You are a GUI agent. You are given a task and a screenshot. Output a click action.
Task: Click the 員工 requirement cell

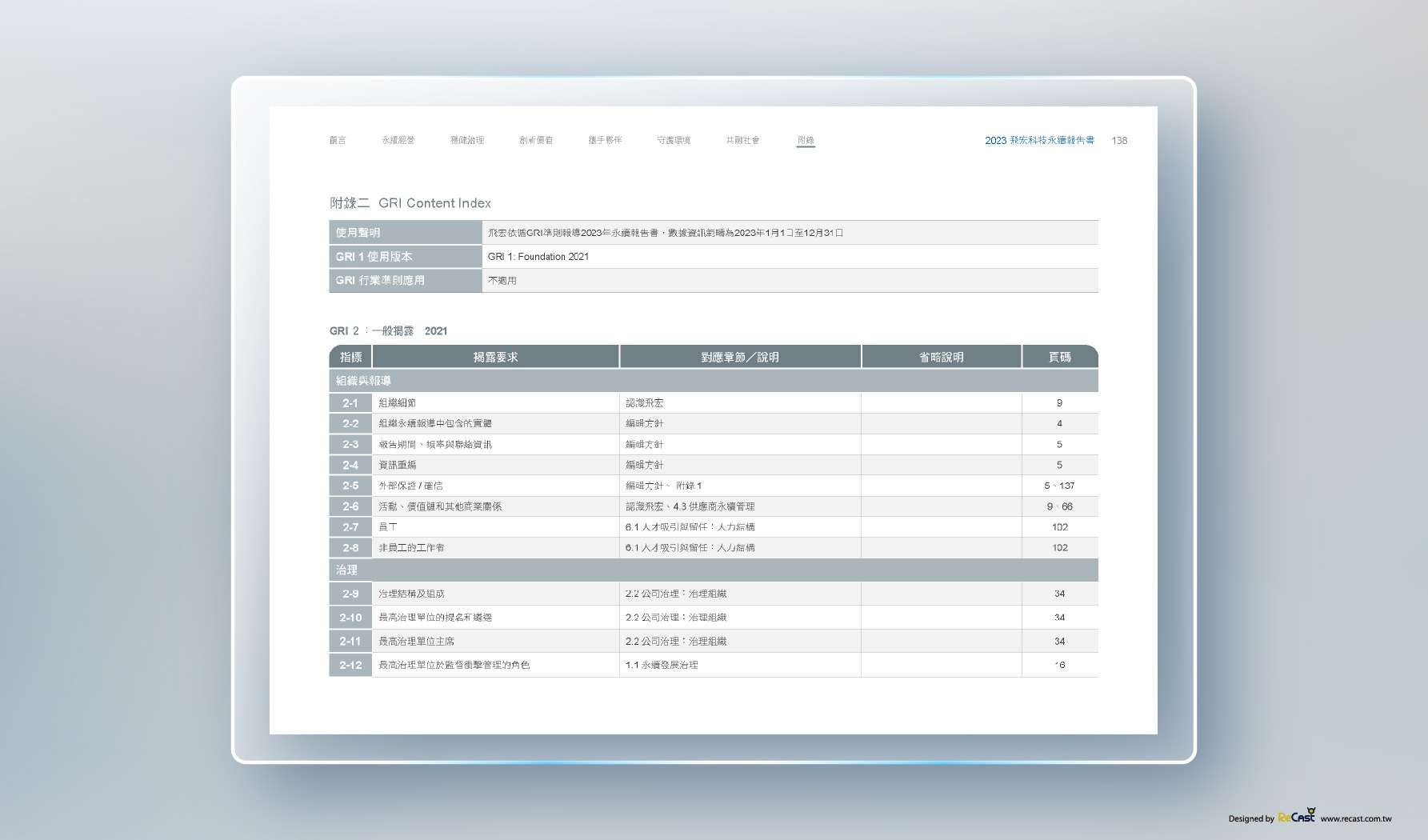pos(496,527)
